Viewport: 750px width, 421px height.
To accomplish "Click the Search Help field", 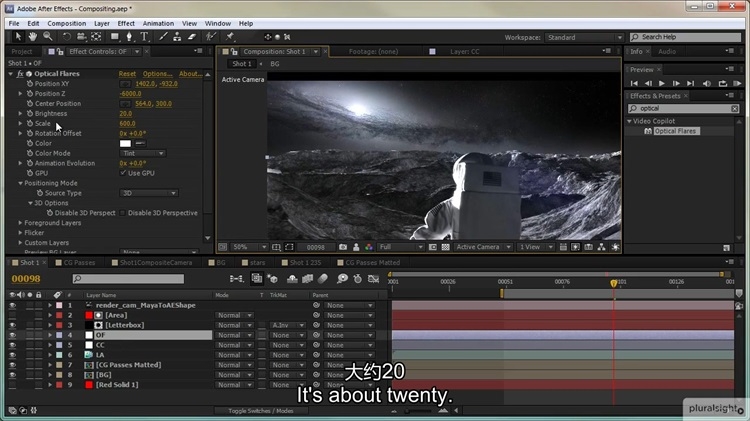I will (685, 37).
